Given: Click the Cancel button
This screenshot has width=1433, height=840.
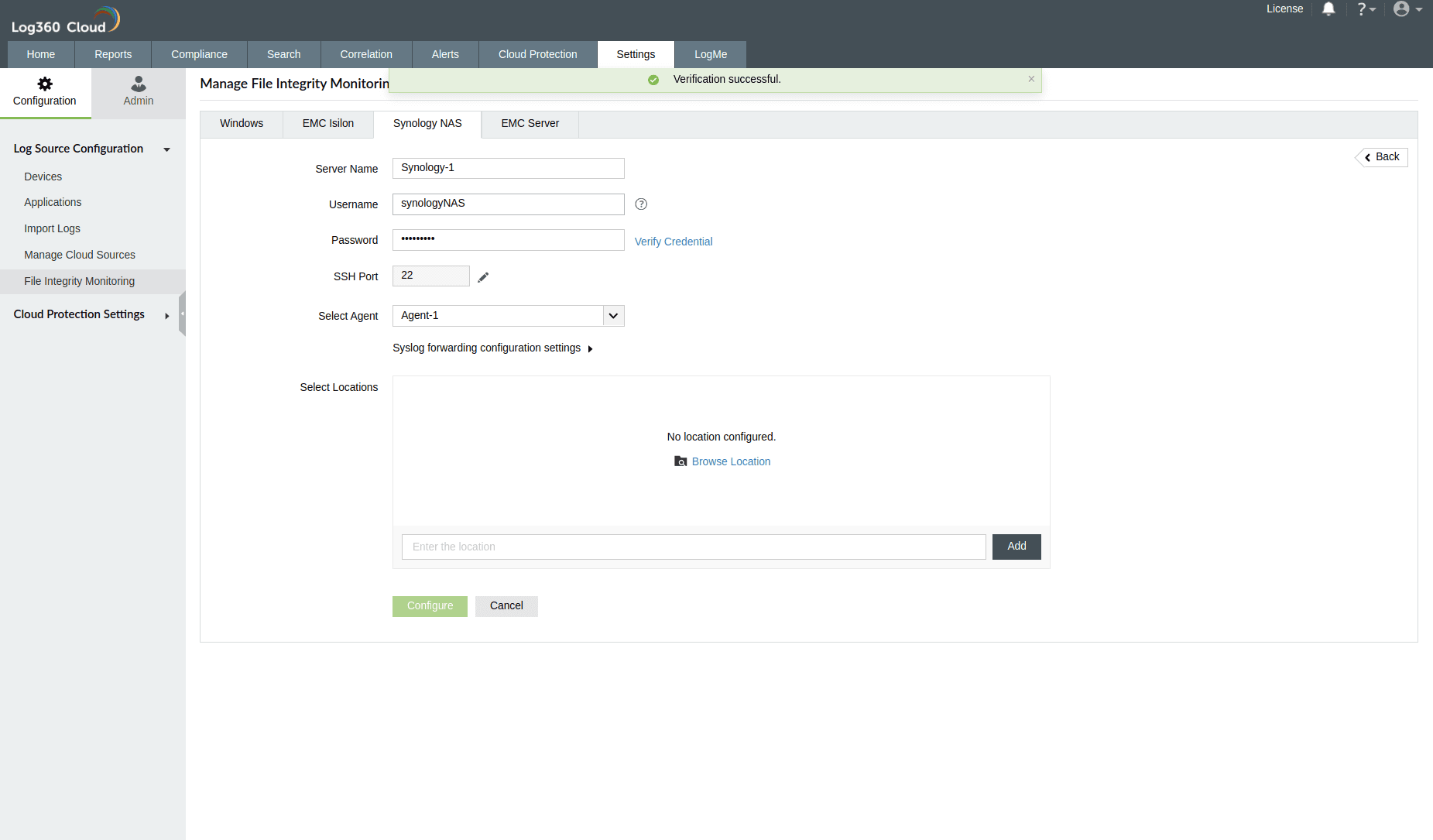Looking at the screenshot, I should coord(506,606).
